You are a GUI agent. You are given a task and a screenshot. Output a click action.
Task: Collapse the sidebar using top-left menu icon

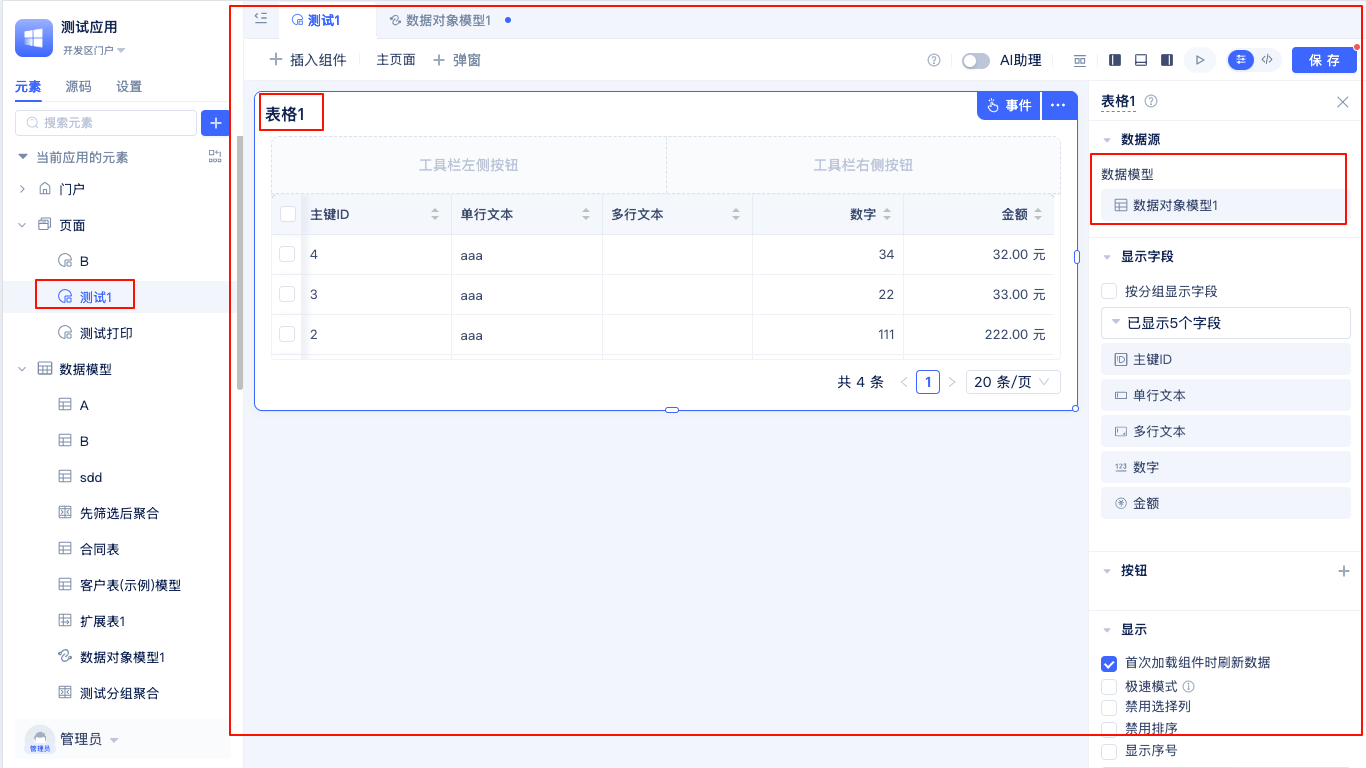(261, 18)
